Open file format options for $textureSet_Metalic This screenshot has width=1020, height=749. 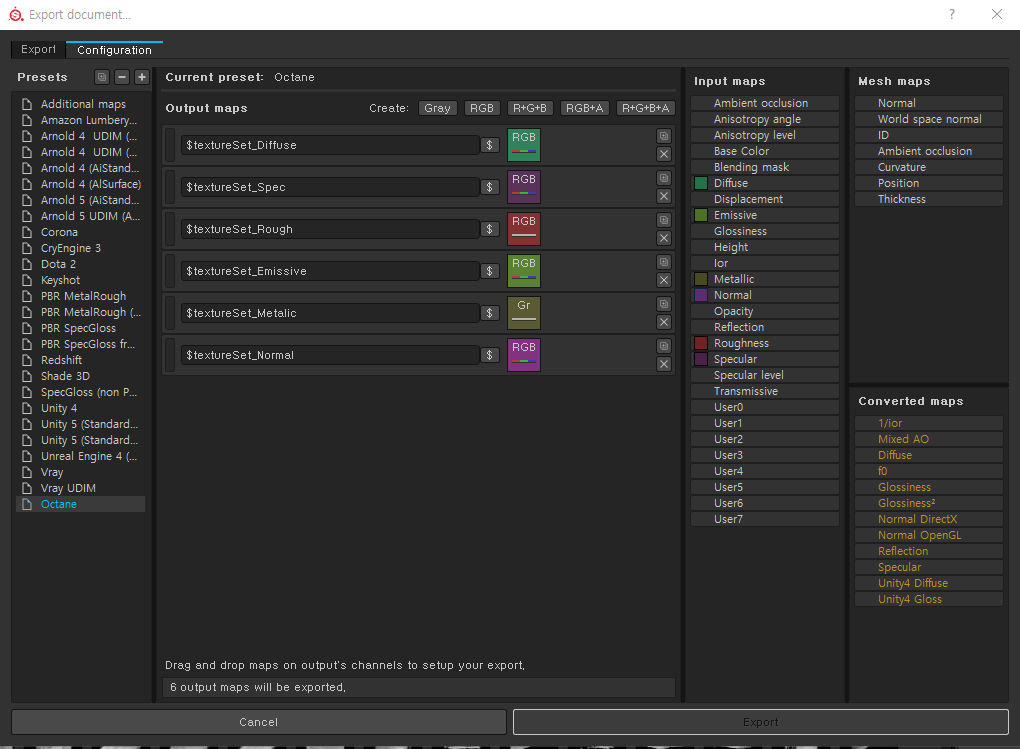489,313
